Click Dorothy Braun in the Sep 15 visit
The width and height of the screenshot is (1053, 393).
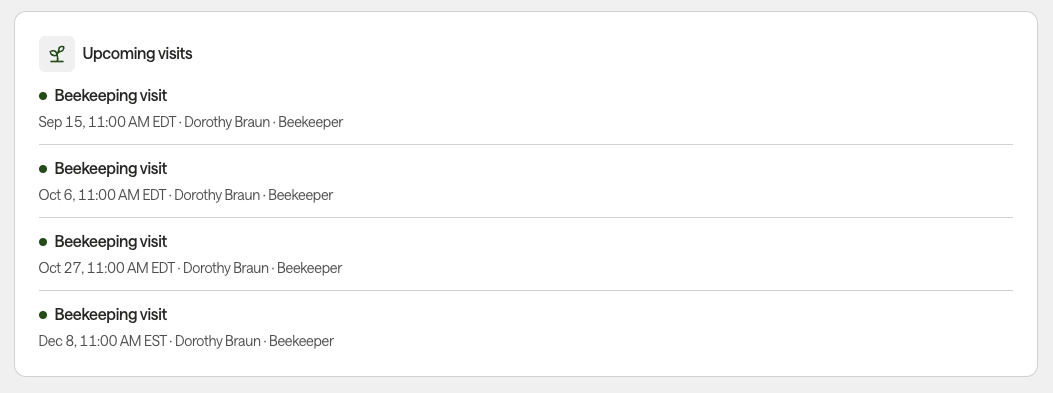227,122
